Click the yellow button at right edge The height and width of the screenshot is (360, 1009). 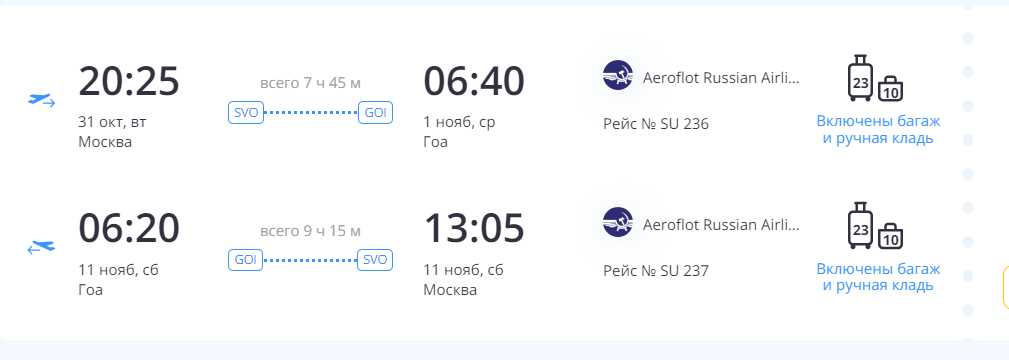pyautogui.click(x=1006, y=287)
